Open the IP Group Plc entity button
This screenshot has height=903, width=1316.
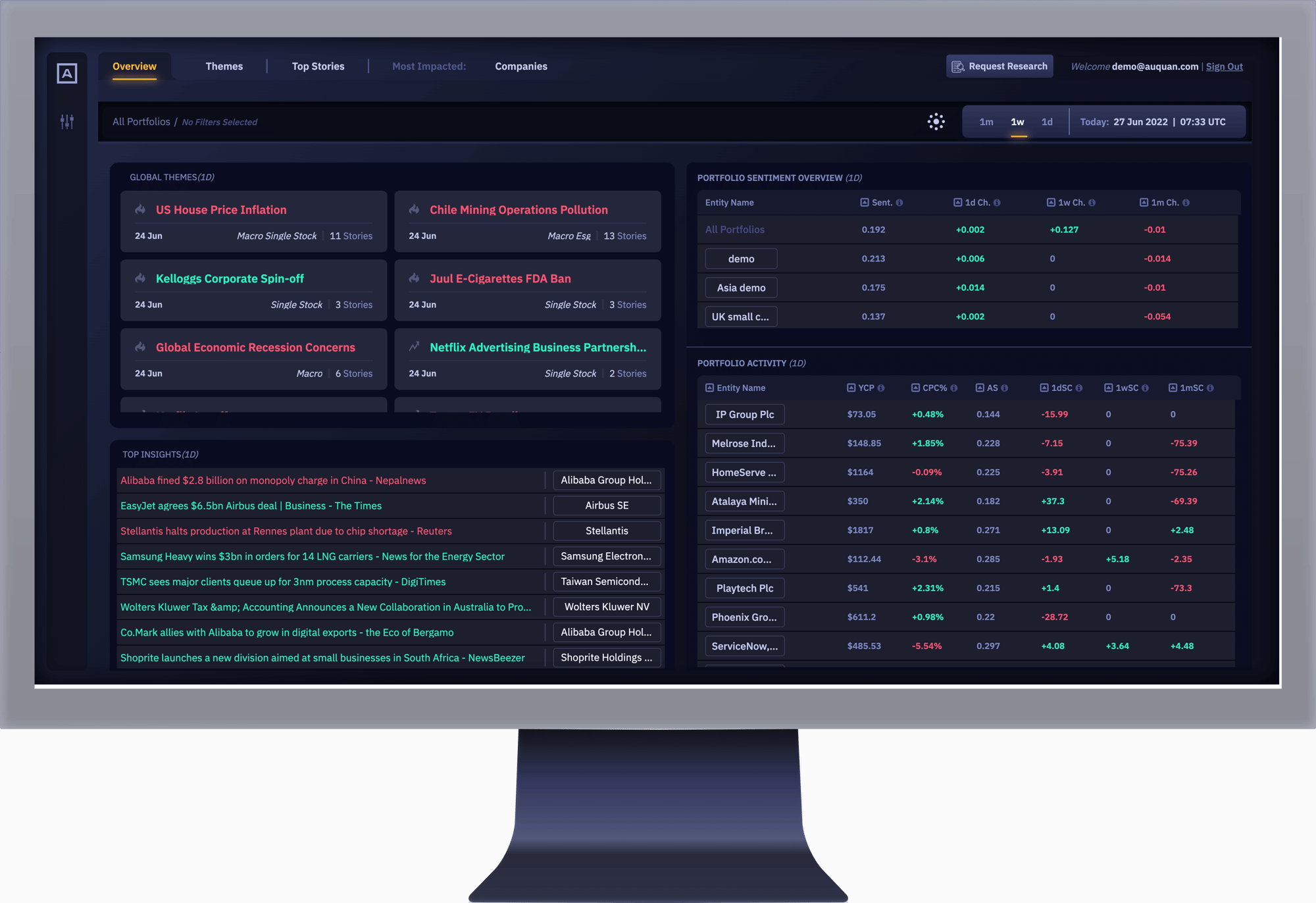(745, 415)
